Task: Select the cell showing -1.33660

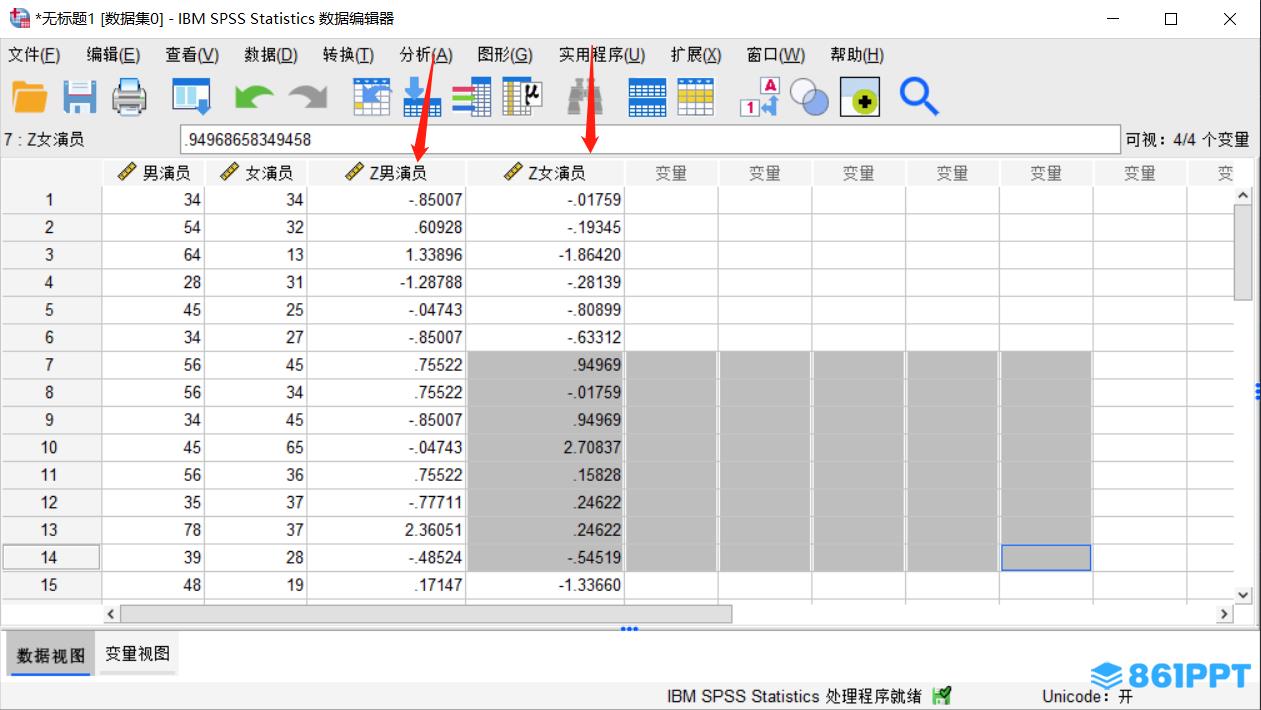Action: (545, 585)
